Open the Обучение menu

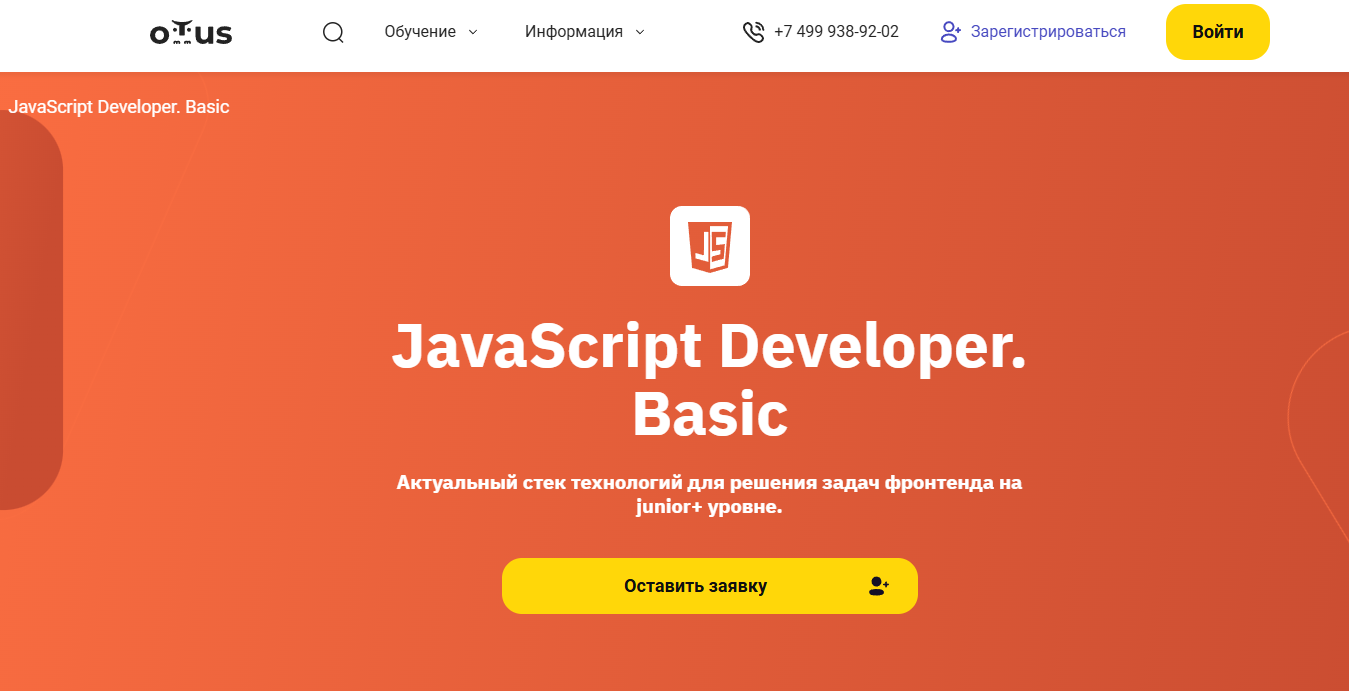[420, 32]
